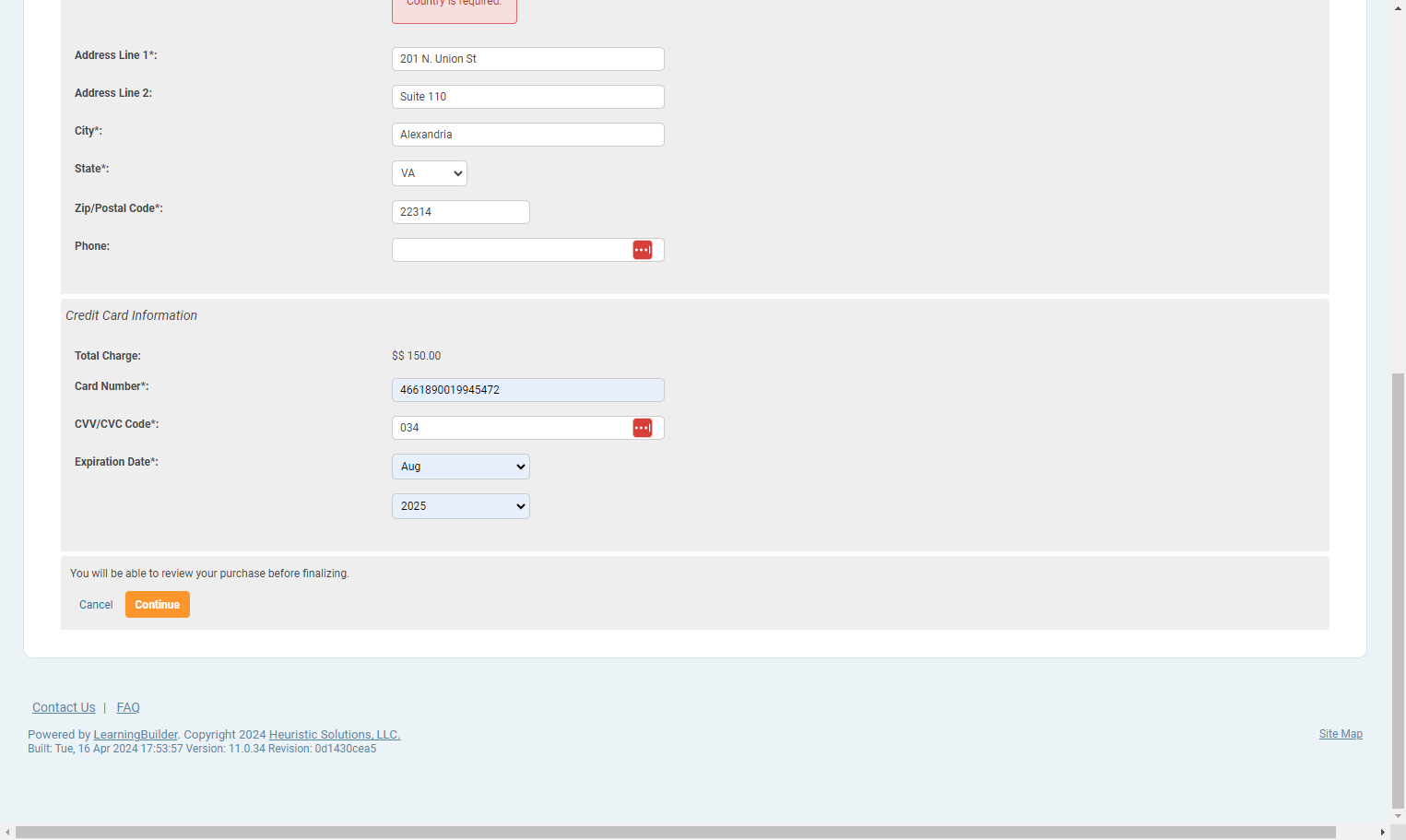This screenshot has width=1406, height=840.
Task: Click the "You will be able to review" notice text
Action: [209, 574]
